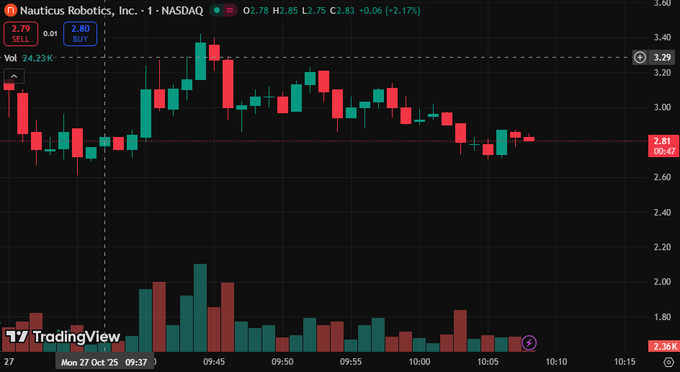Click the purple lightning go-to-realtime icon
680x372 pixels.
[x=529, y=343]
